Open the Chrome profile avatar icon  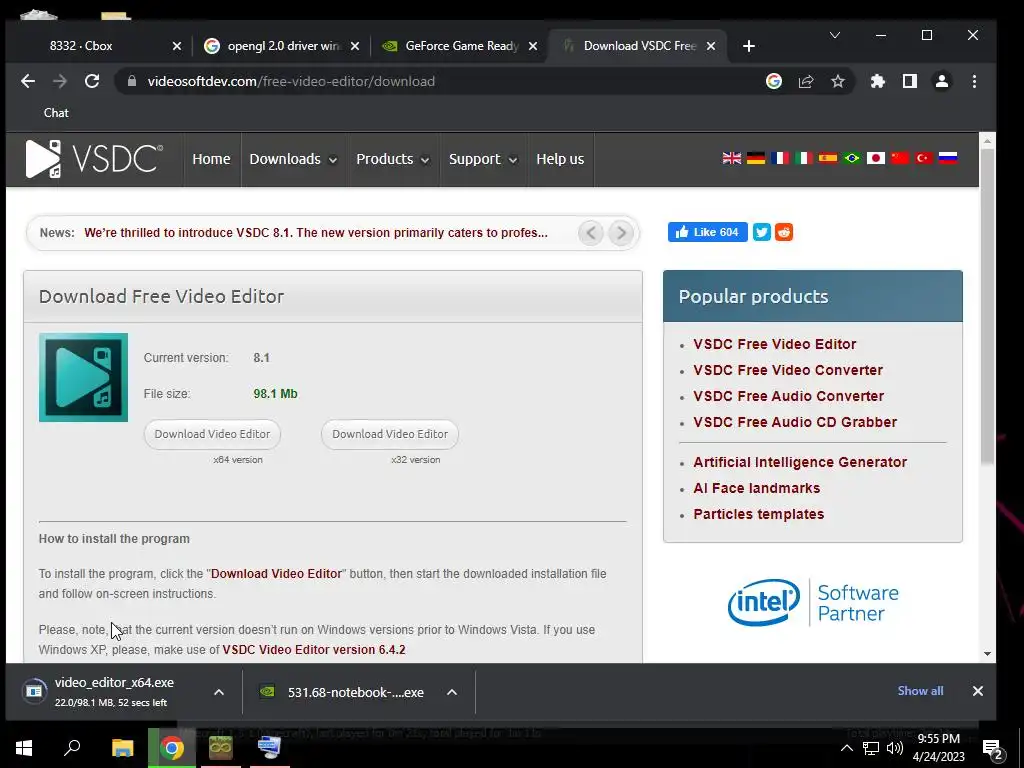[x=942, y=82]
